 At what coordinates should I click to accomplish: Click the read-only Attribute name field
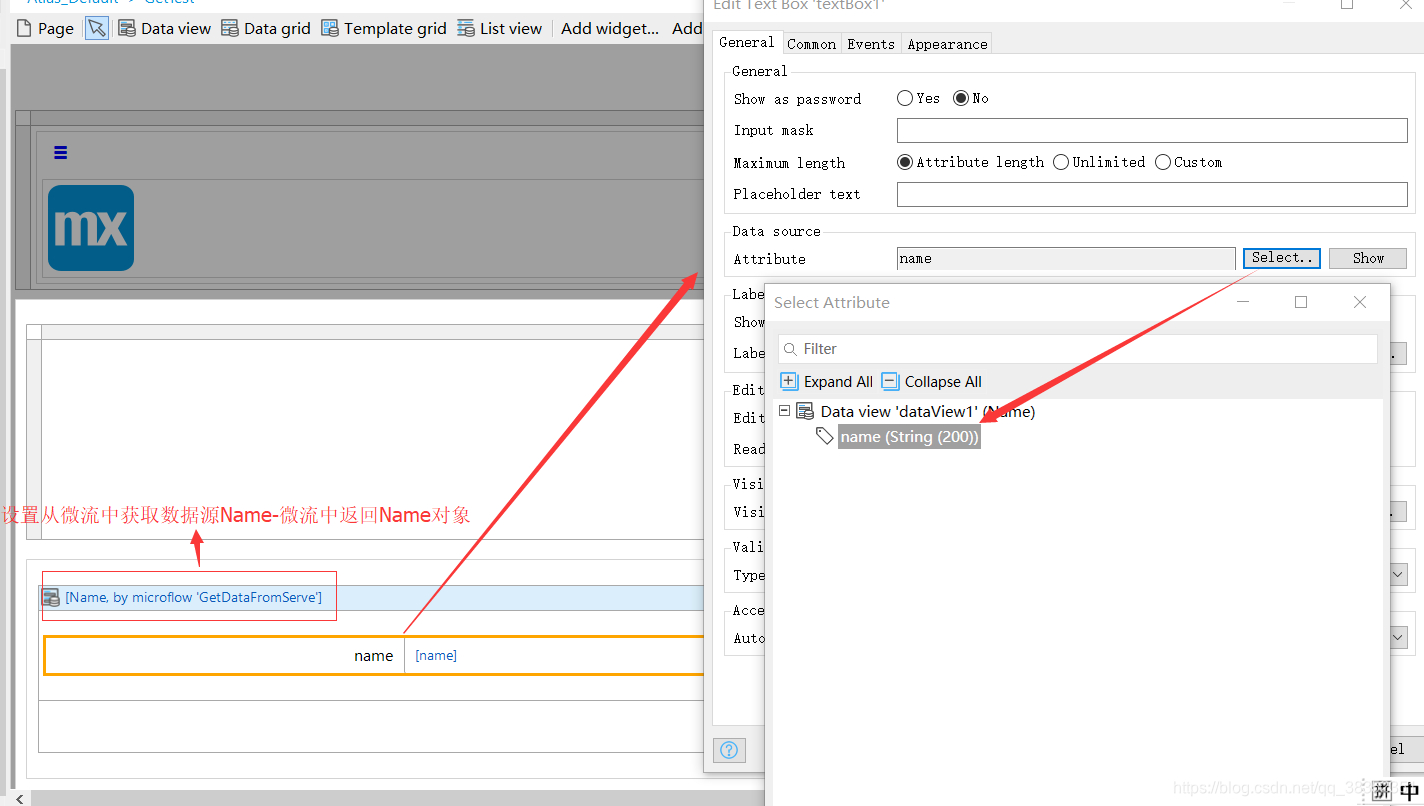click(x=1066, y=258)
